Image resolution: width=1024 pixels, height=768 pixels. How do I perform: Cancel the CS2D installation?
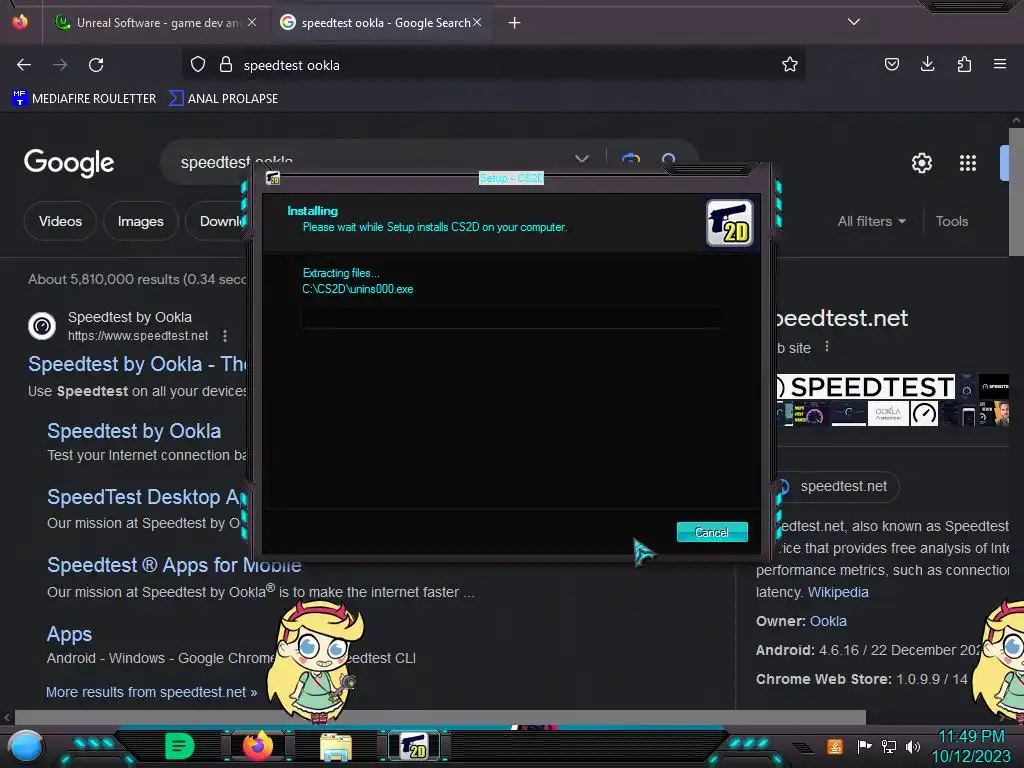point(712,532)
